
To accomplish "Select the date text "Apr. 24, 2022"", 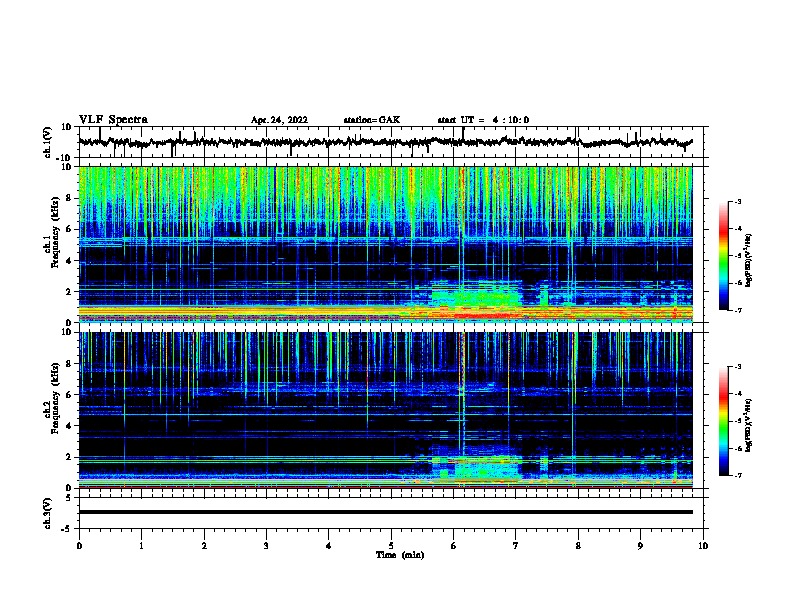I will 279,120.
